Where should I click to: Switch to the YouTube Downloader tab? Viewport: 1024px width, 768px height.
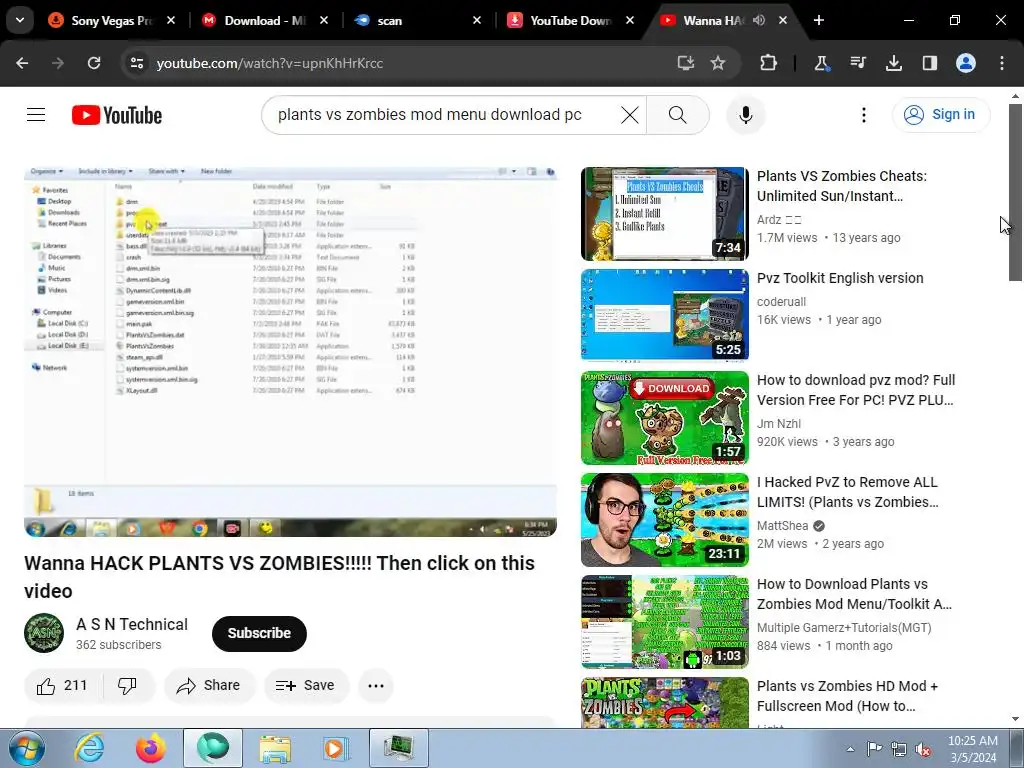571,21
